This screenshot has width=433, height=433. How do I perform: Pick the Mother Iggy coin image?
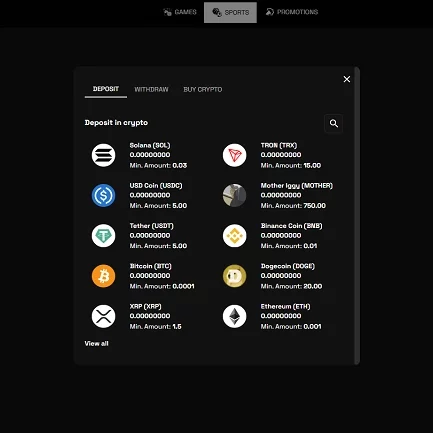(x=235, y=195)
